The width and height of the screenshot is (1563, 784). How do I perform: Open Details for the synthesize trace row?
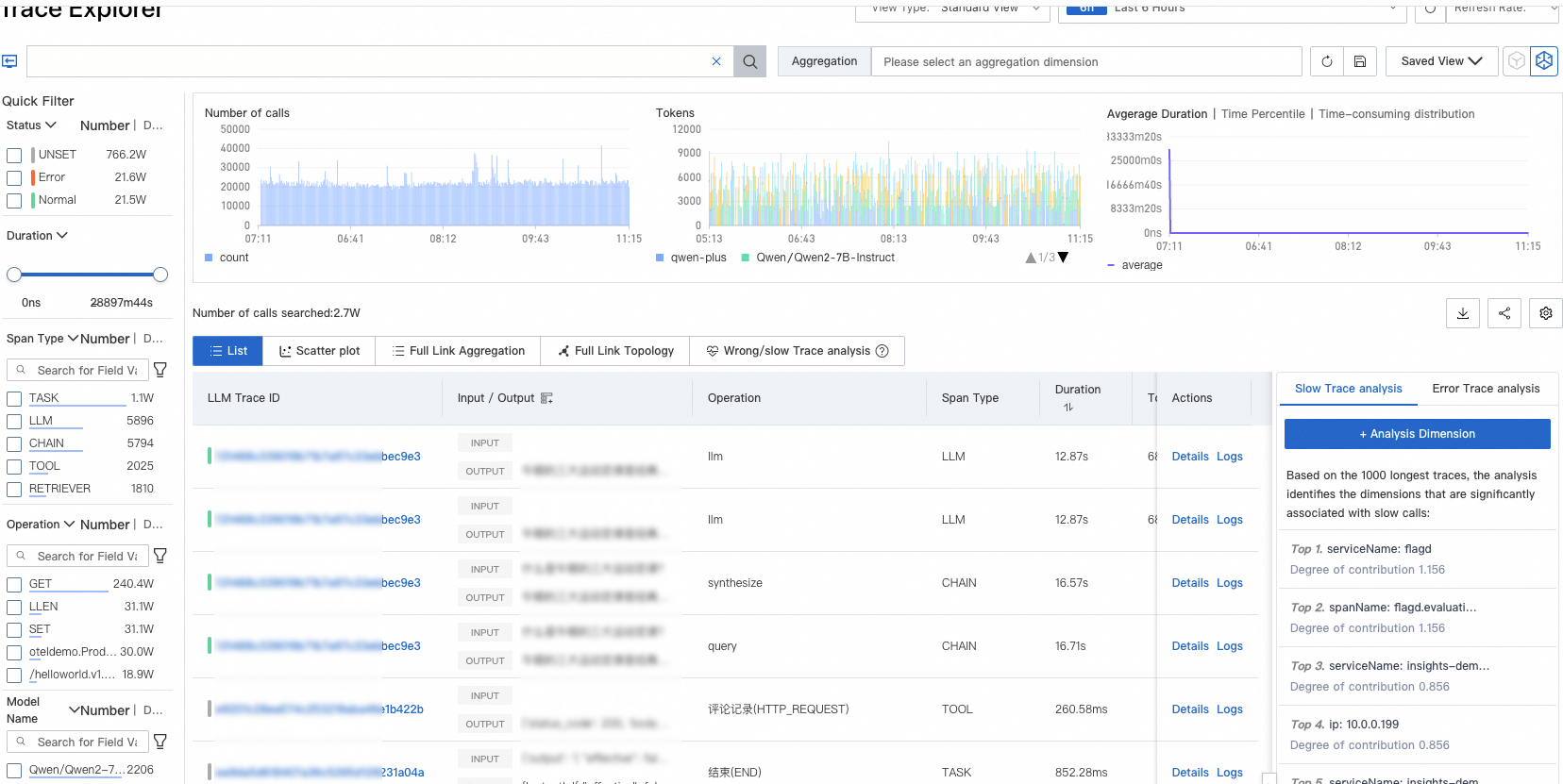point(1189,583)
